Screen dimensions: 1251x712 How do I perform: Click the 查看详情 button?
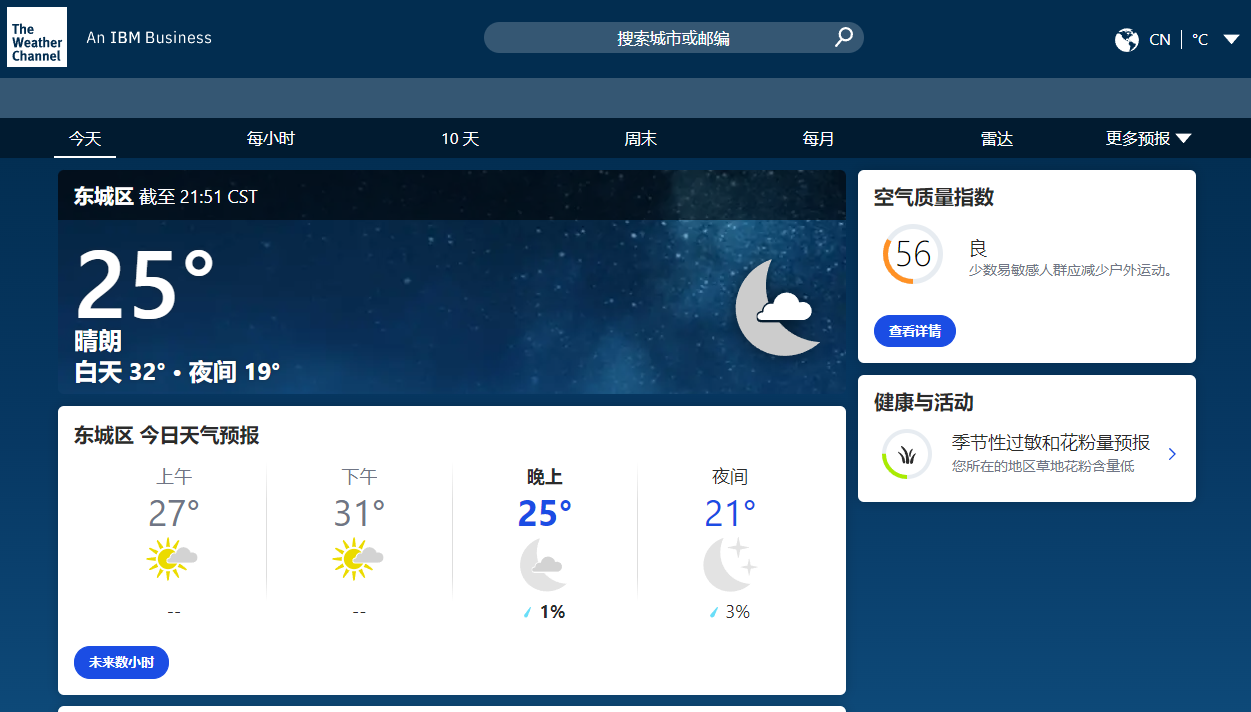[x=914, y=330]
